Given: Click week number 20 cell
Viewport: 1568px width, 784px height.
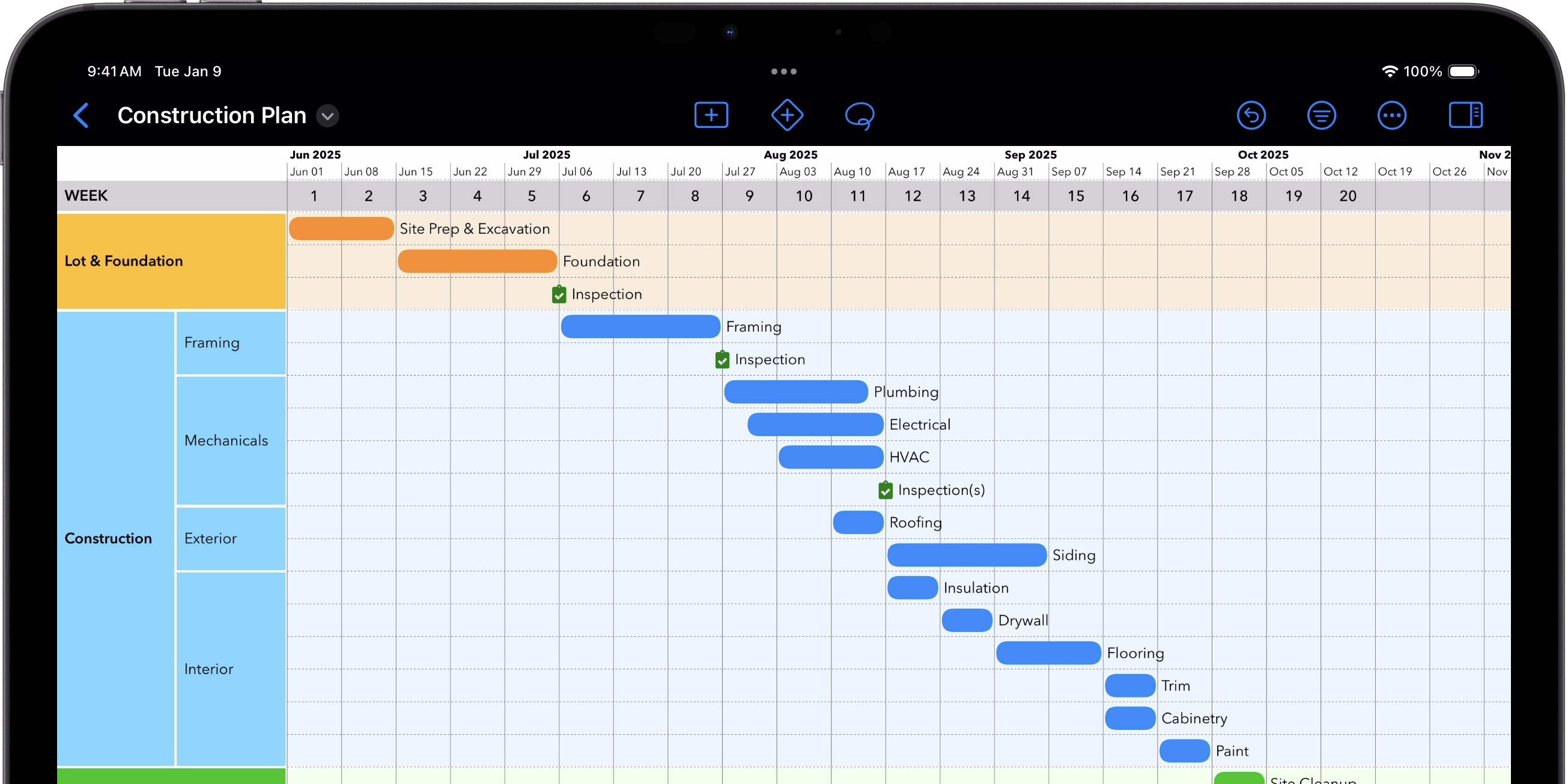Looking at the screenshot, I should point(1349,196).
